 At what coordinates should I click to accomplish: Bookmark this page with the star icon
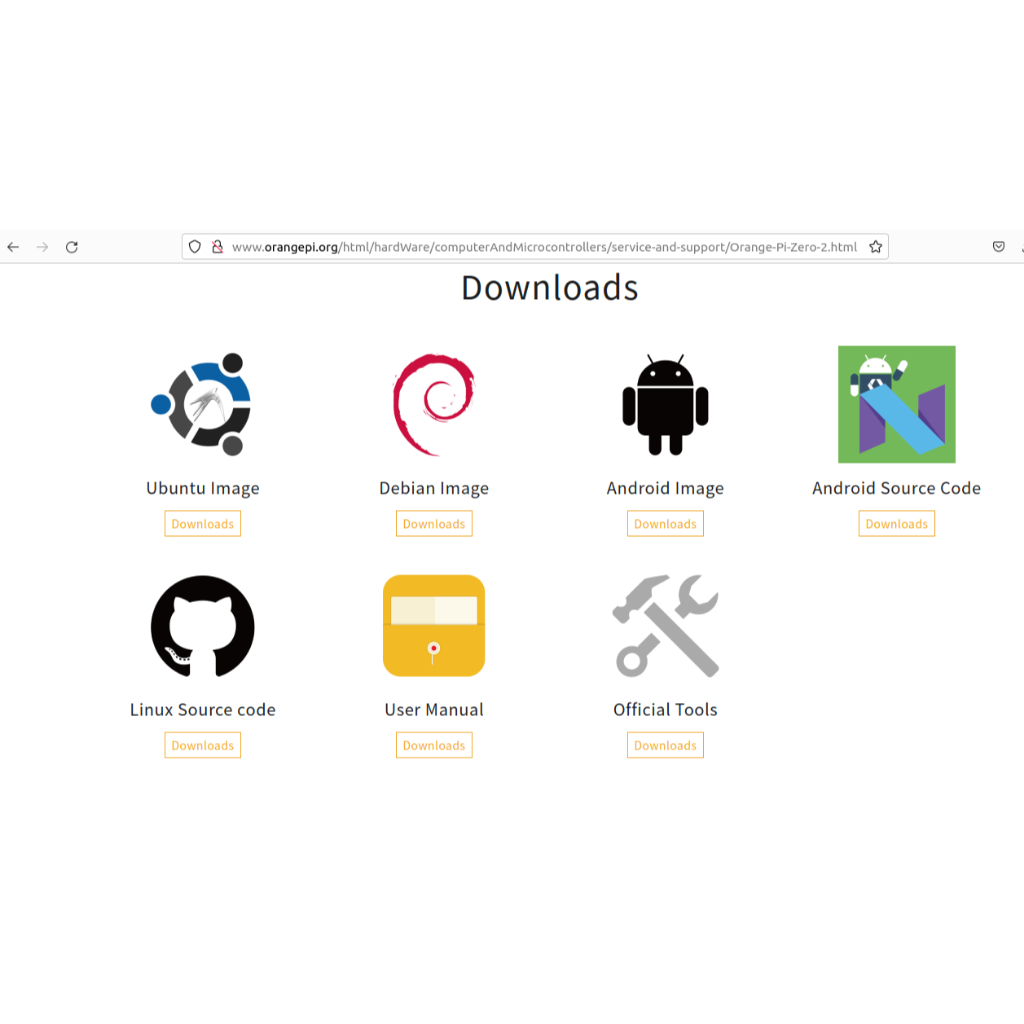[x=875, y=247]
